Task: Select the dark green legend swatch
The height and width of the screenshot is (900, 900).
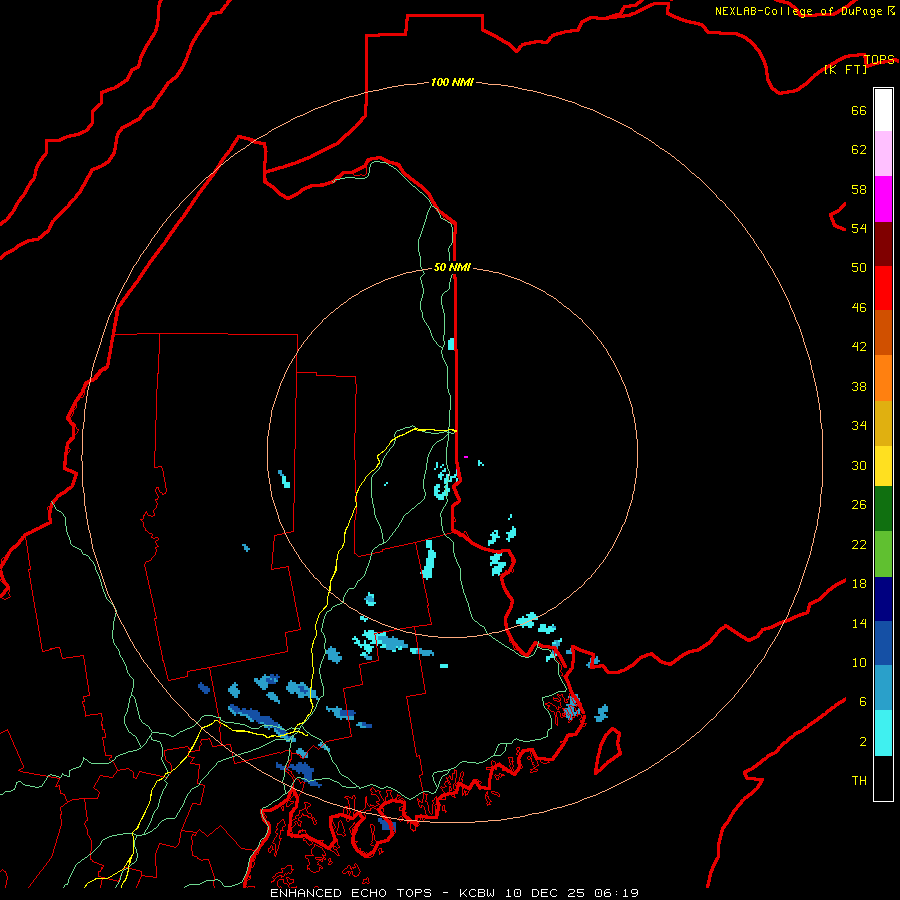Action: coord(883,509)
